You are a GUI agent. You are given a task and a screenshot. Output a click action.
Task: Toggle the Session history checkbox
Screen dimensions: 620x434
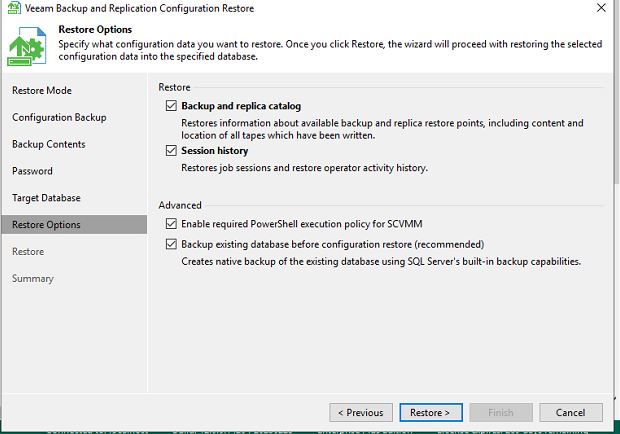[171, 151]
